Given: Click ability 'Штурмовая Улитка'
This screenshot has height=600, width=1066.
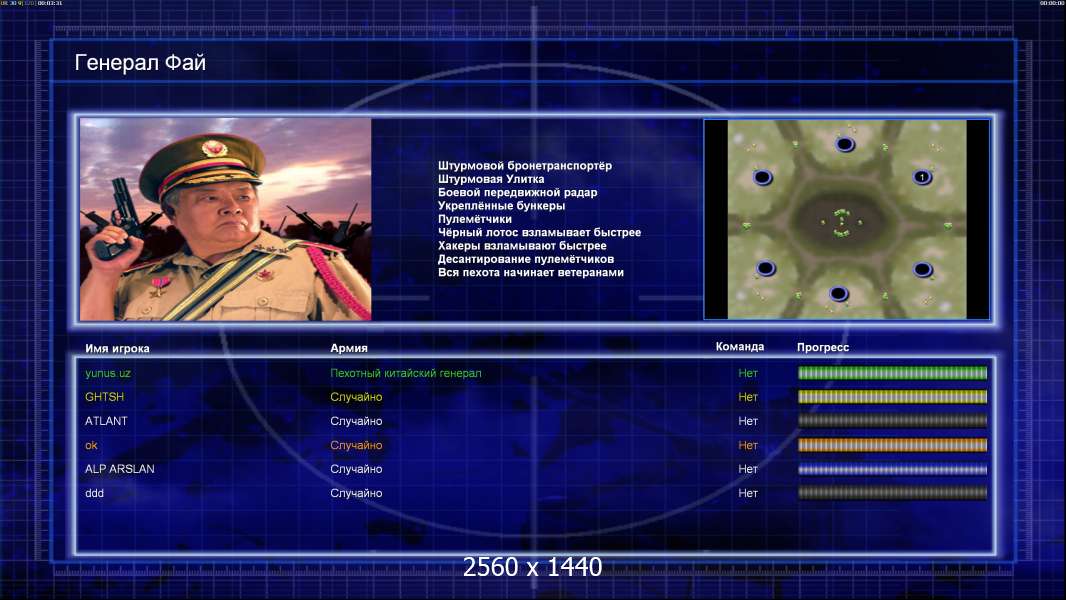Looking at the screenshot, I should 491,179.
